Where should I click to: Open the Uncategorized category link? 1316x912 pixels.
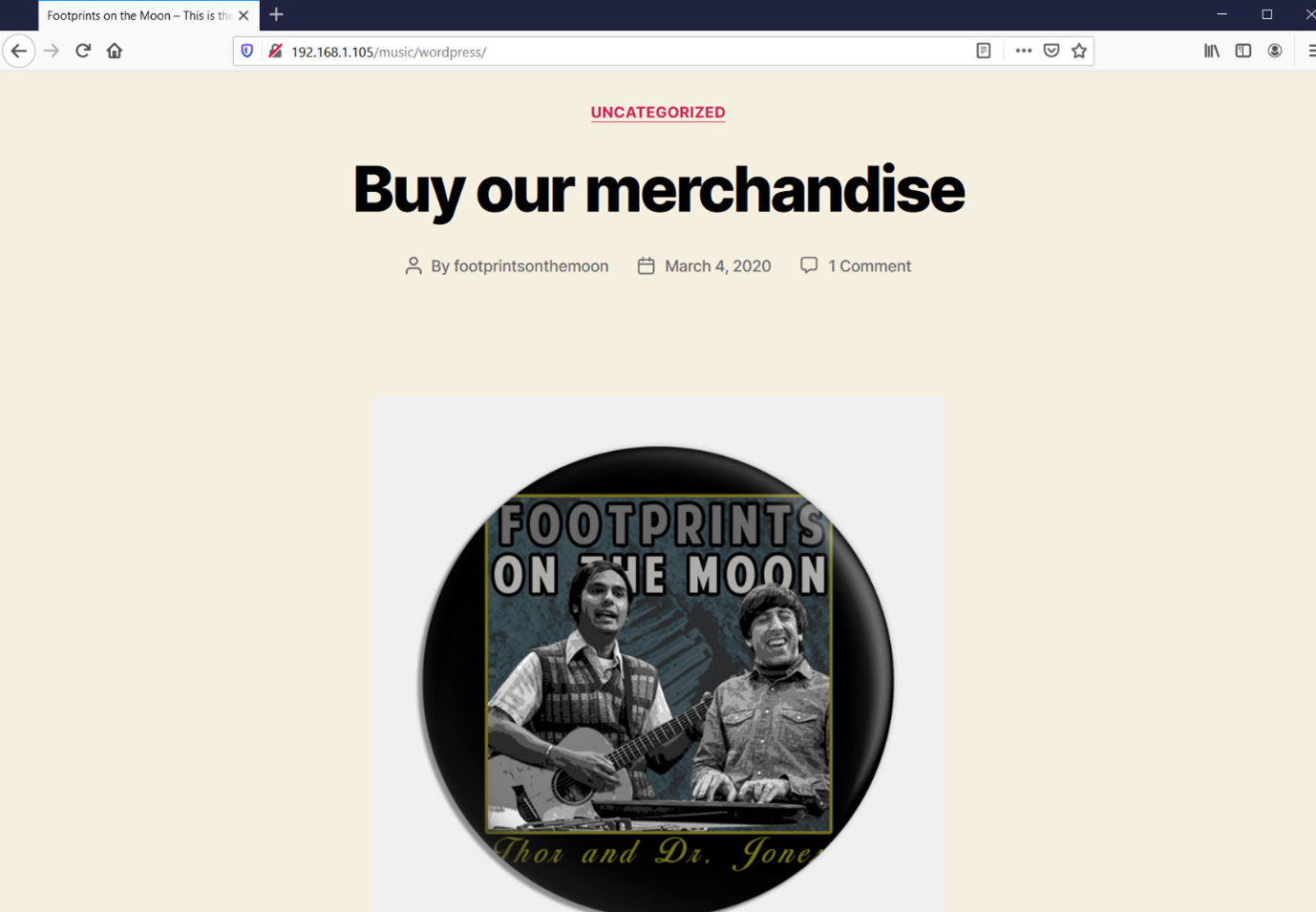click(x=658, y=113)
